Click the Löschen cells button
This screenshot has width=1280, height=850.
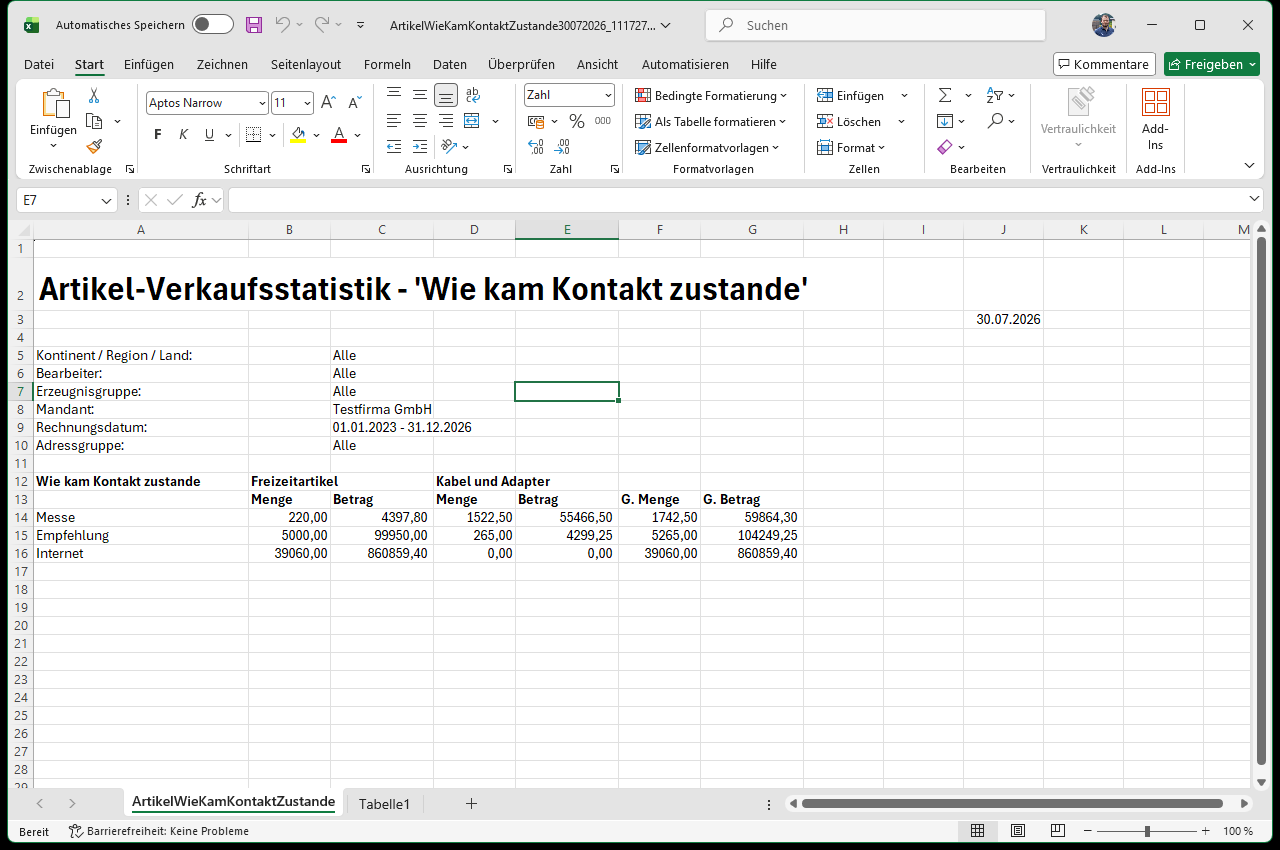tap(850, 121)
